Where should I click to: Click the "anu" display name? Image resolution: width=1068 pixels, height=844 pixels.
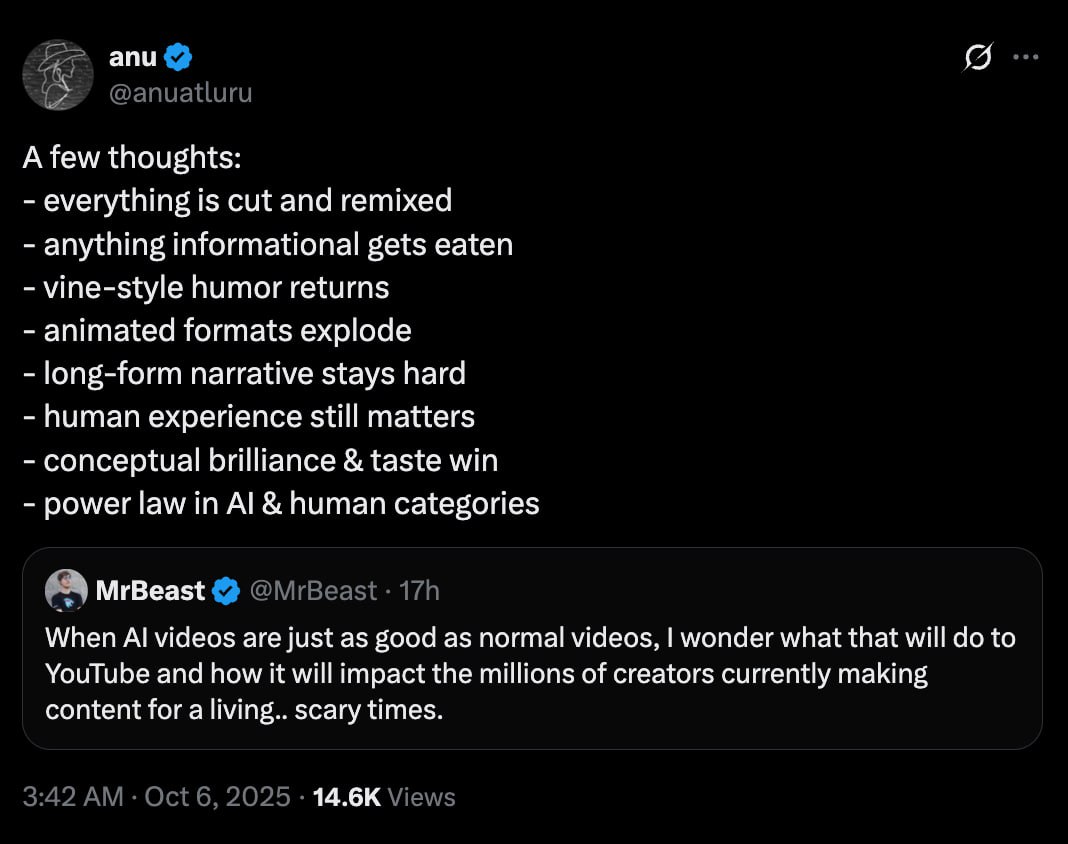pyautogui.click(x=131, y=57)
